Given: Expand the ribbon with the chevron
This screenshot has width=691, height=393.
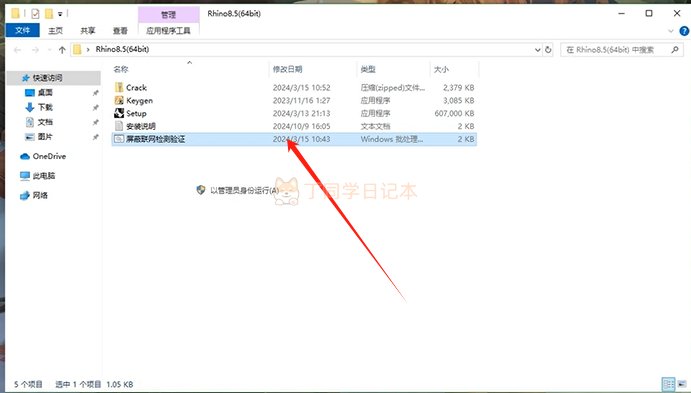Looking at the screenshot, I should (x=671, y=31).
